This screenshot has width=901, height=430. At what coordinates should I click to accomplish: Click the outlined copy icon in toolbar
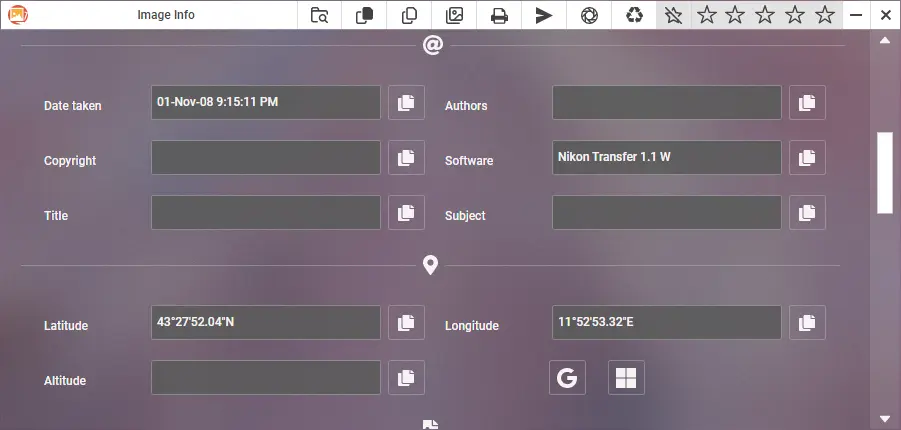coord(409,15)
